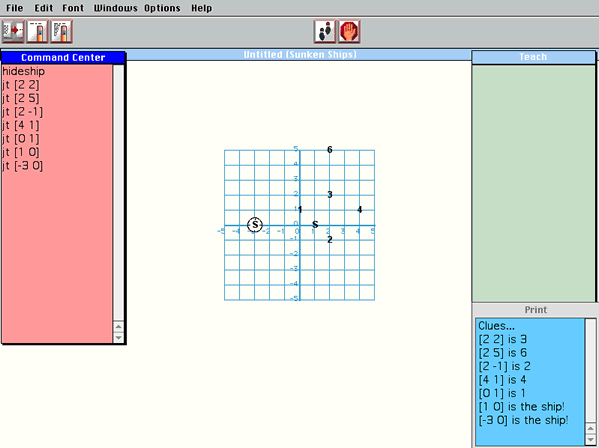Click the Teach panel title bar
This screenshot has width=599, height=448.
[533, 57]
